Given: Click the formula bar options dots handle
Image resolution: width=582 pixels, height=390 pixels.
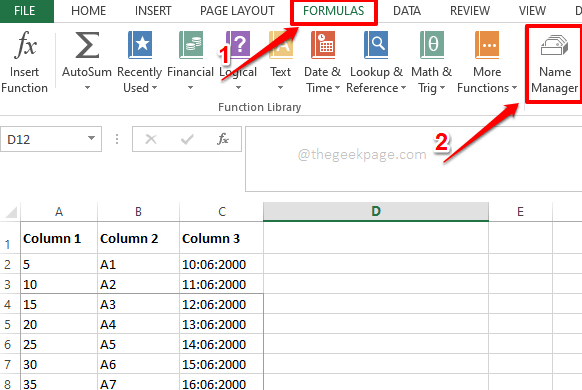Looking at the screenshot, I should point(117,139).
